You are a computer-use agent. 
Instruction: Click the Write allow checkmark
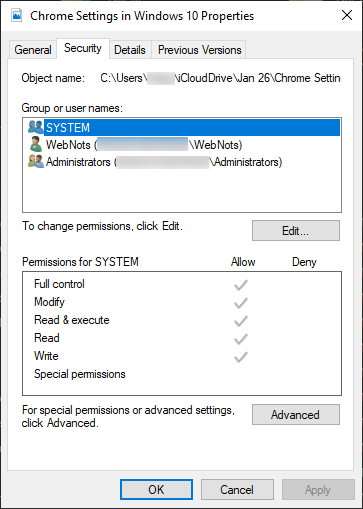click(241, 357)
